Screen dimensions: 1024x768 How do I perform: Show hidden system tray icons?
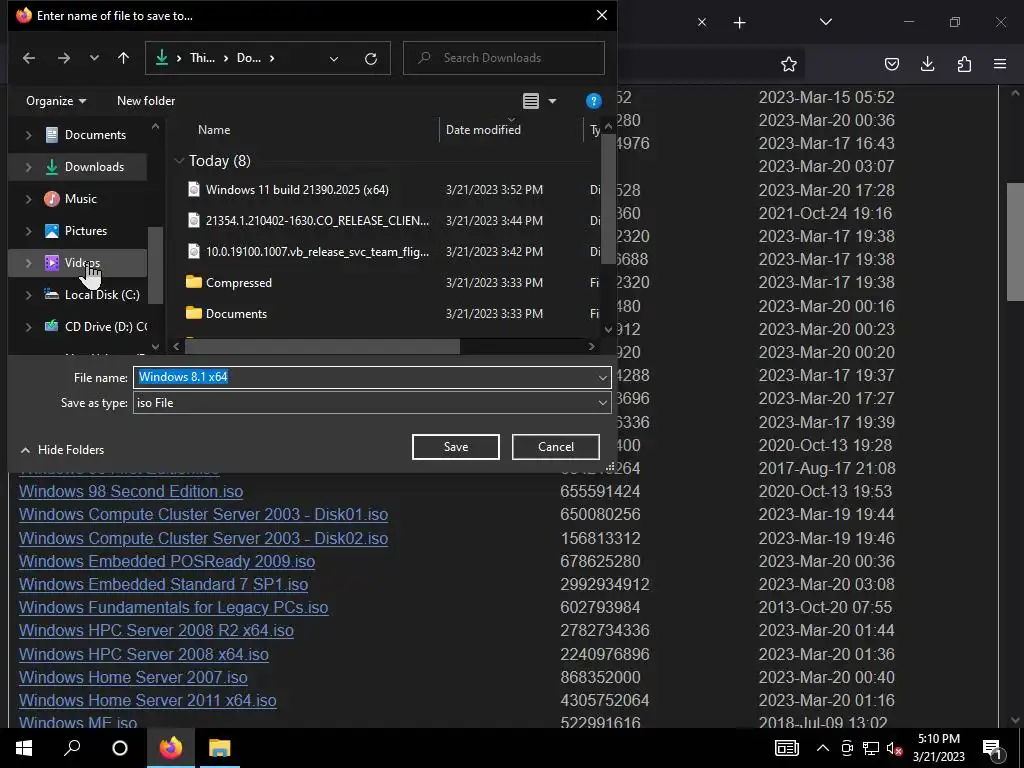pos(823,748)
